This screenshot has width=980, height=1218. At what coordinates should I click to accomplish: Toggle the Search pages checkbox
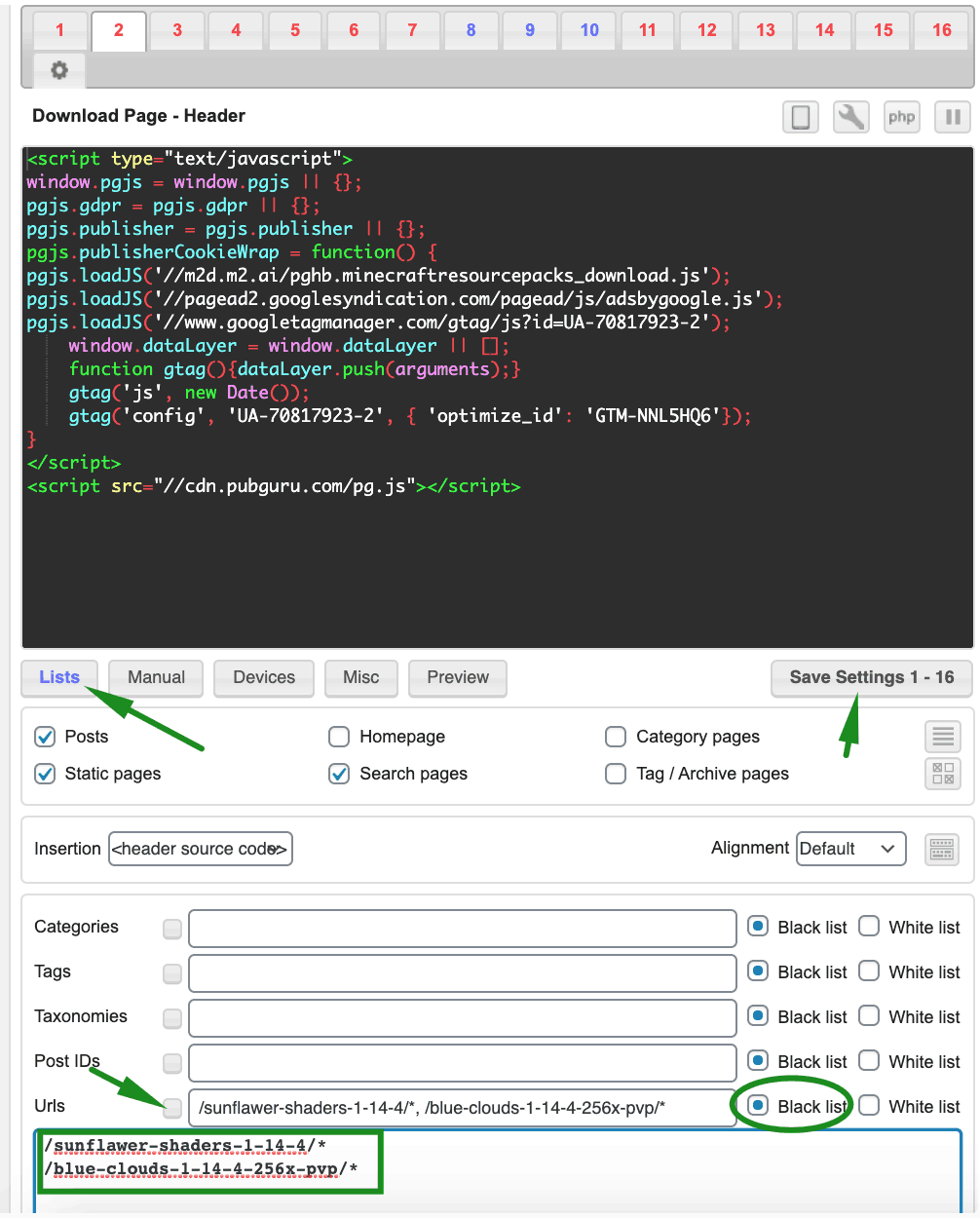[x=339, y=774]
